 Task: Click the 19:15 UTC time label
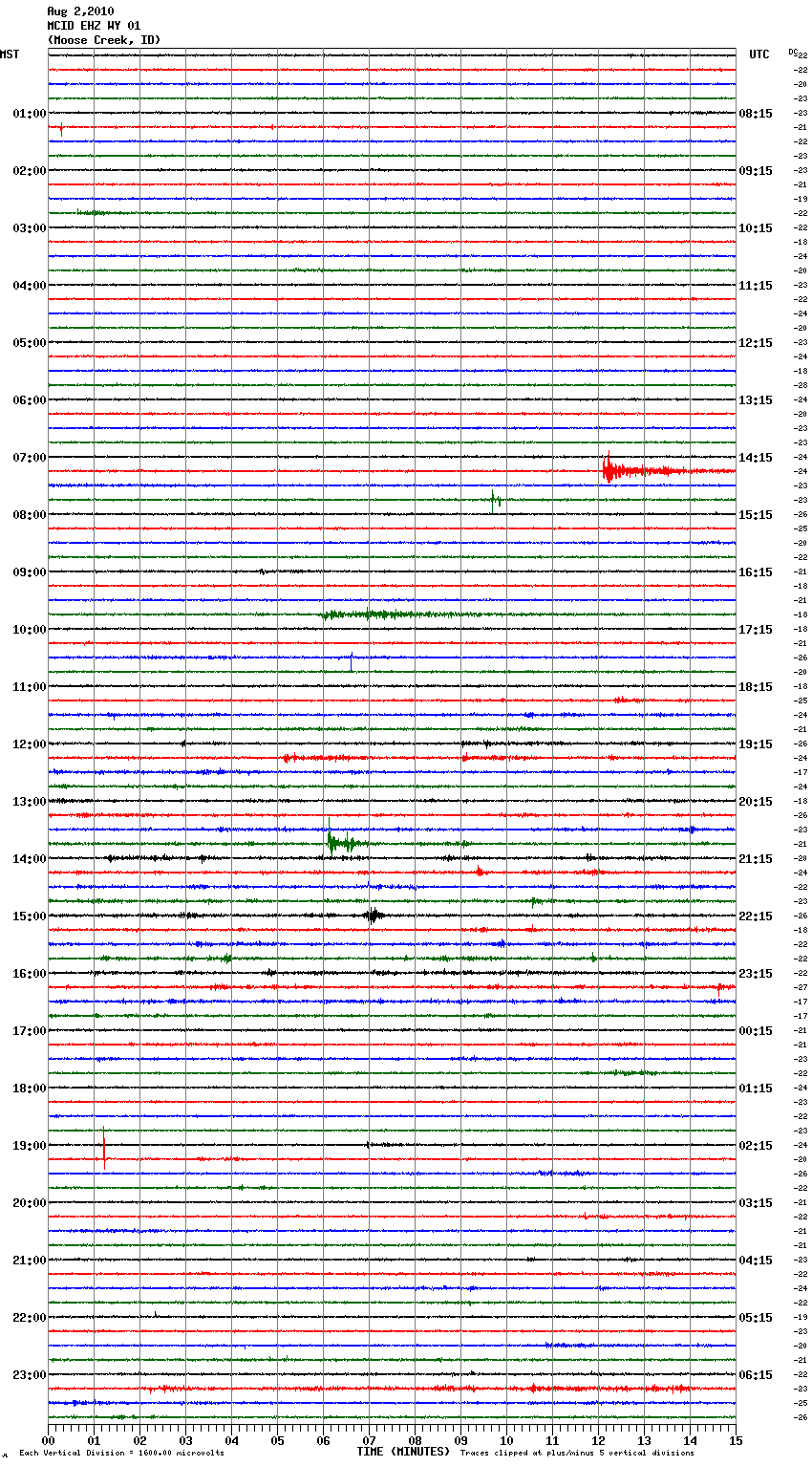(x=756, y=744)
